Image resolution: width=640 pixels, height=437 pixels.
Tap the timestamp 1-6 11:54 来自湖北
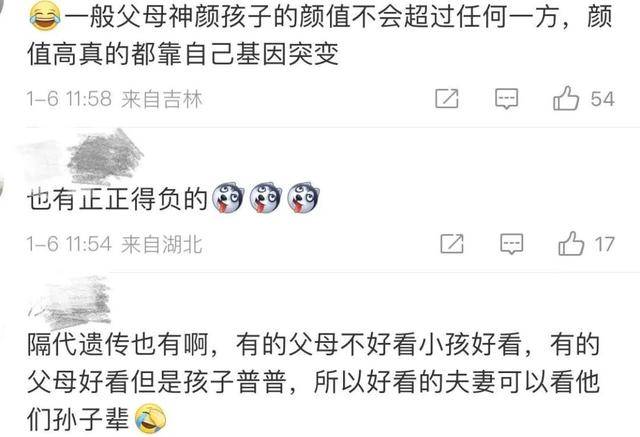point(115,244)
